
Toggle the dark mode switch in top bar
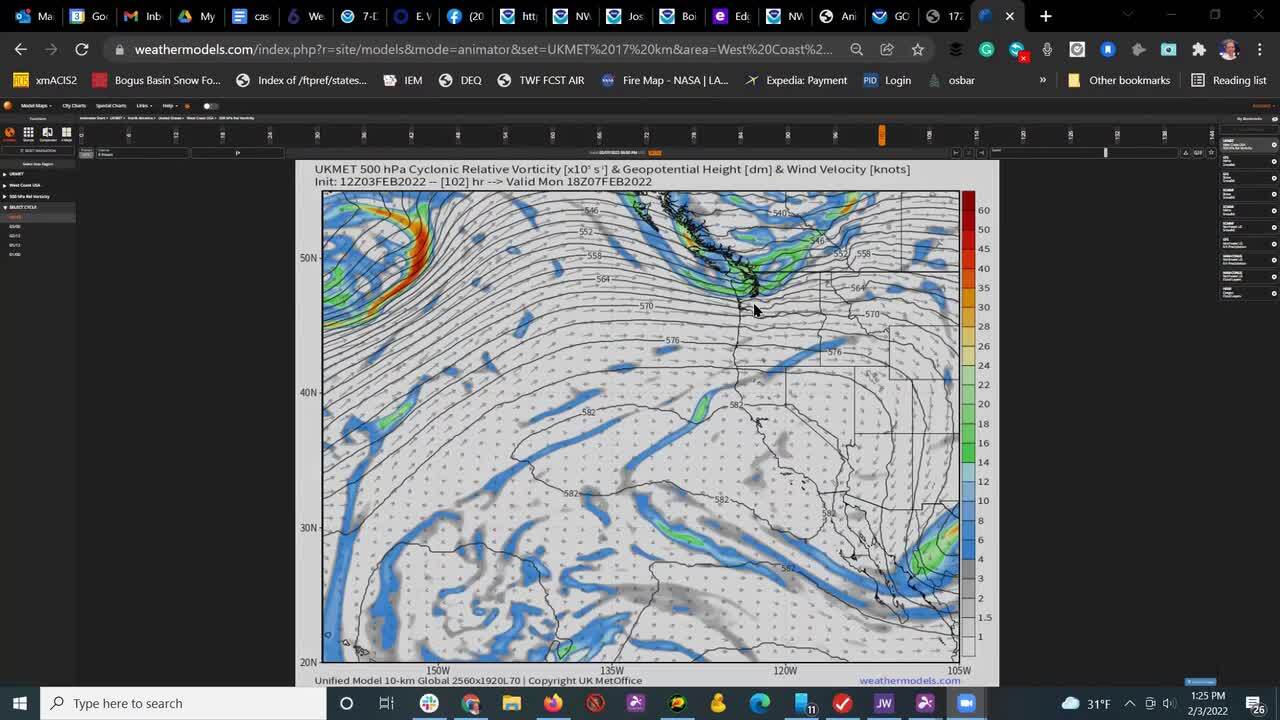click(x=206, y=106)
